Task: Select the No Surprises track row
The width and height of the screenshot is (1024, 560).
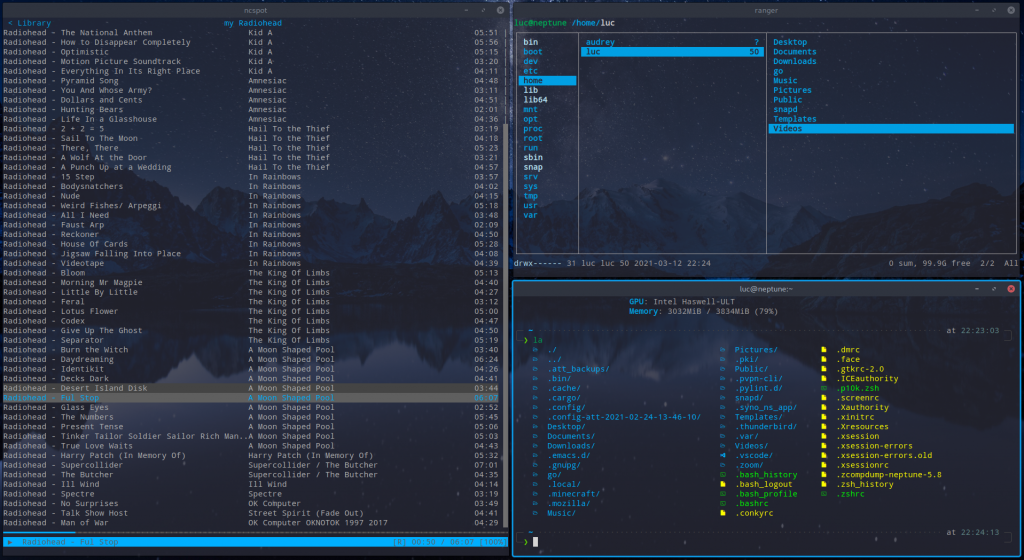Action: point(251,504)
